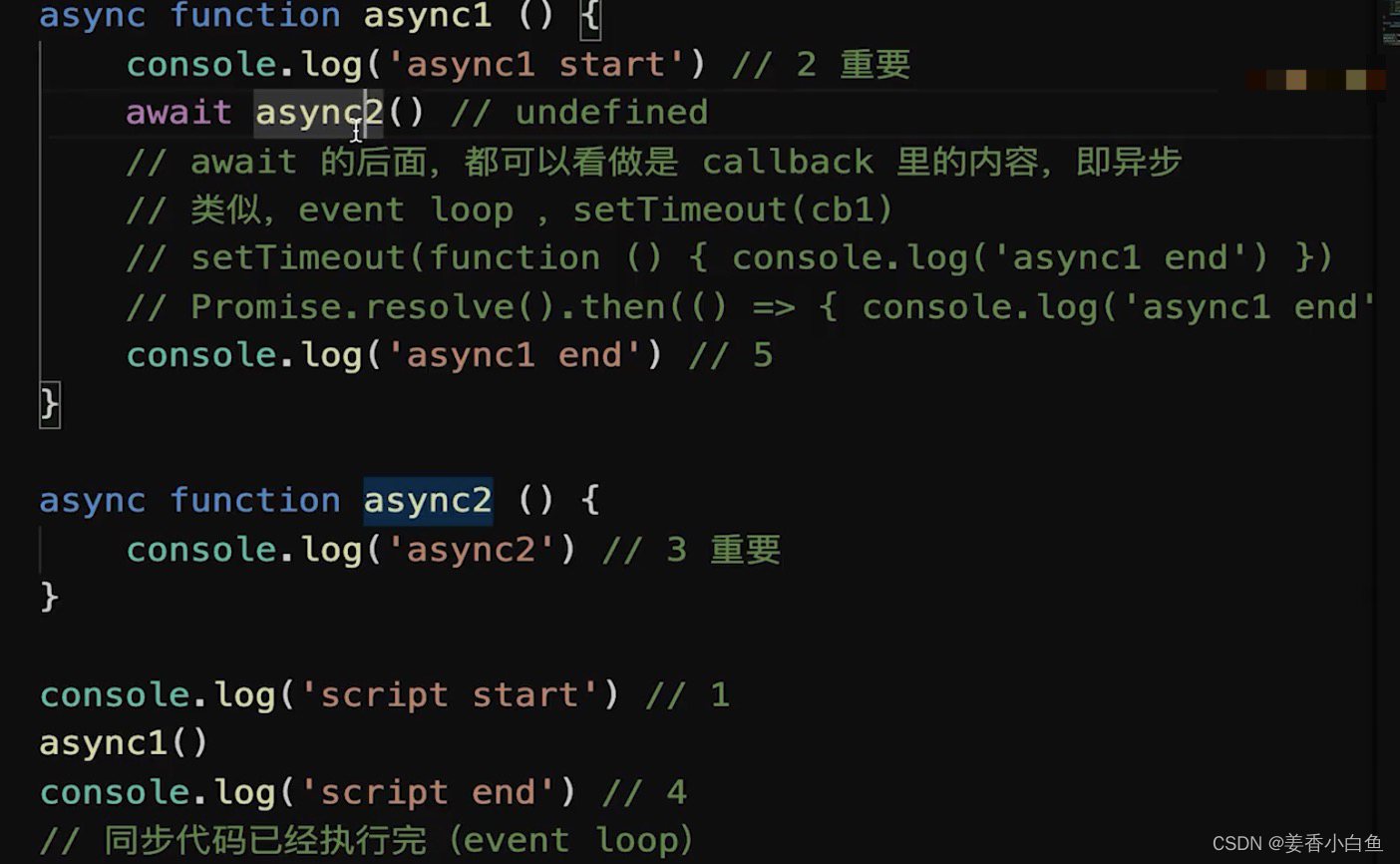The width and height of the screenshot is (1400, 864).
Task: Click the '// 2 重要' comment
Action: coord(821,65)
